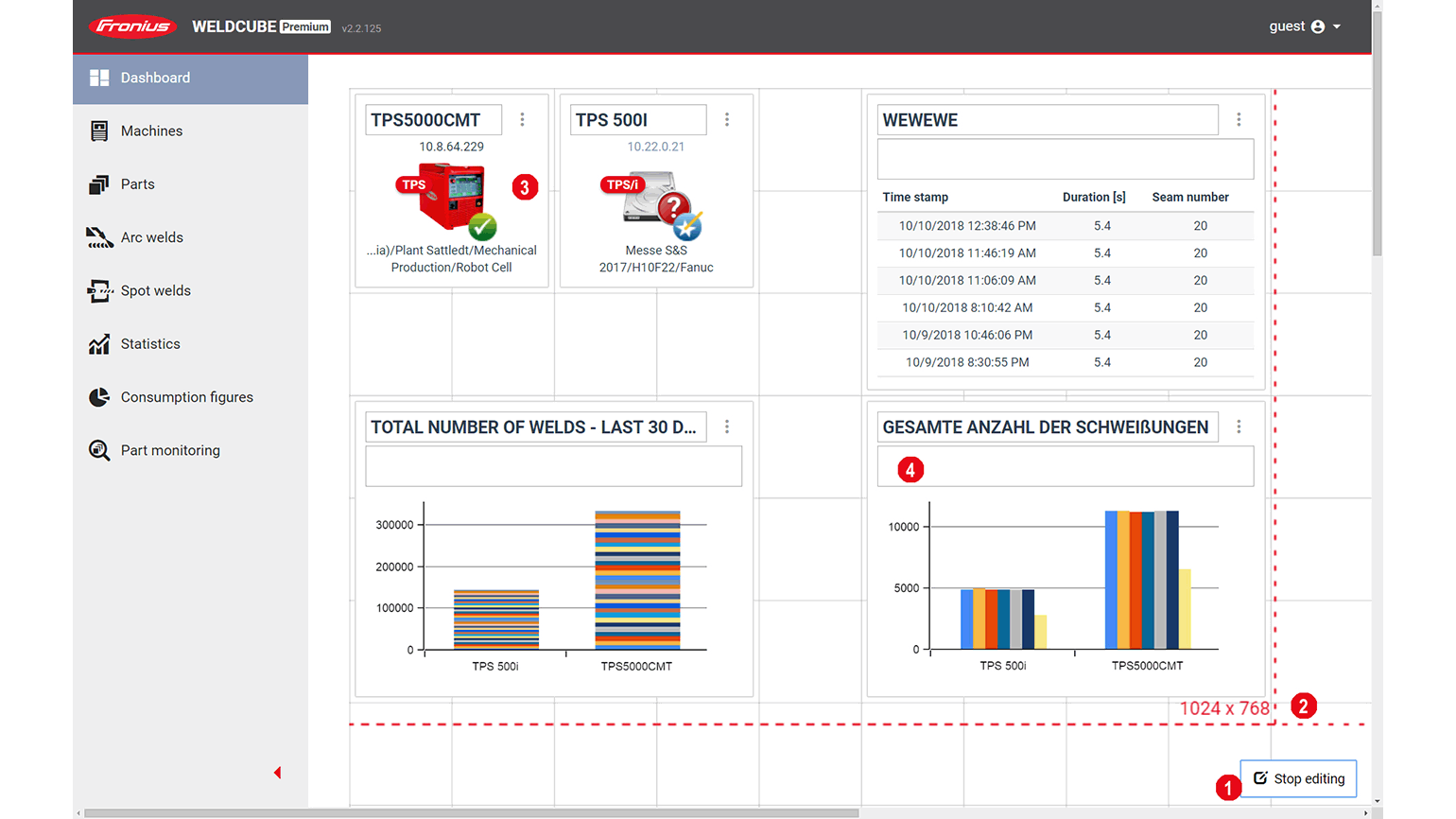The height and width of the screenshot is (819, 1456).
Task: Click the Consumption figures pie icon
Action: point(99,397)
